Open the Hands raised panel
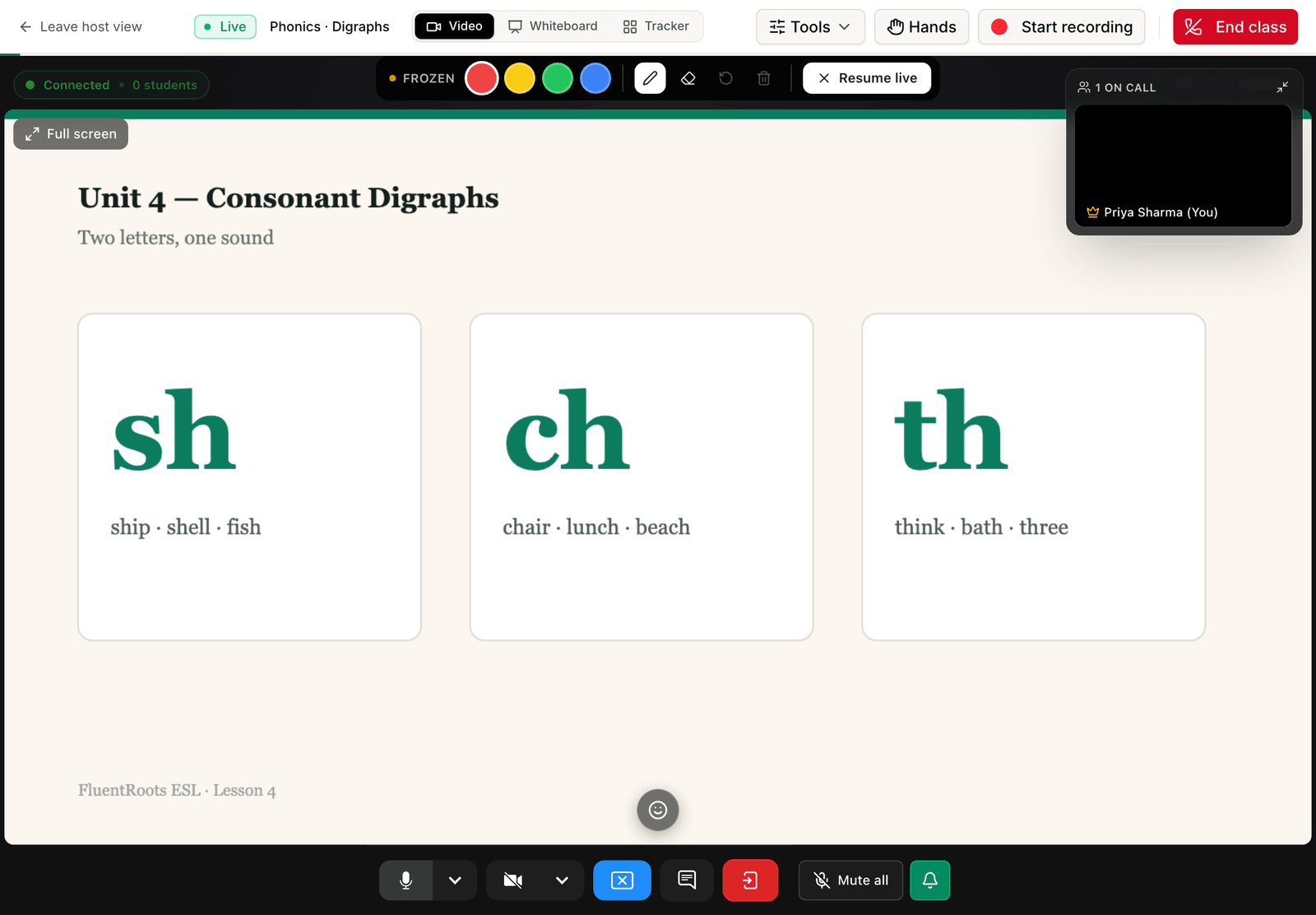The width and height of the screenshot is (1316, 915). point(921,27)
